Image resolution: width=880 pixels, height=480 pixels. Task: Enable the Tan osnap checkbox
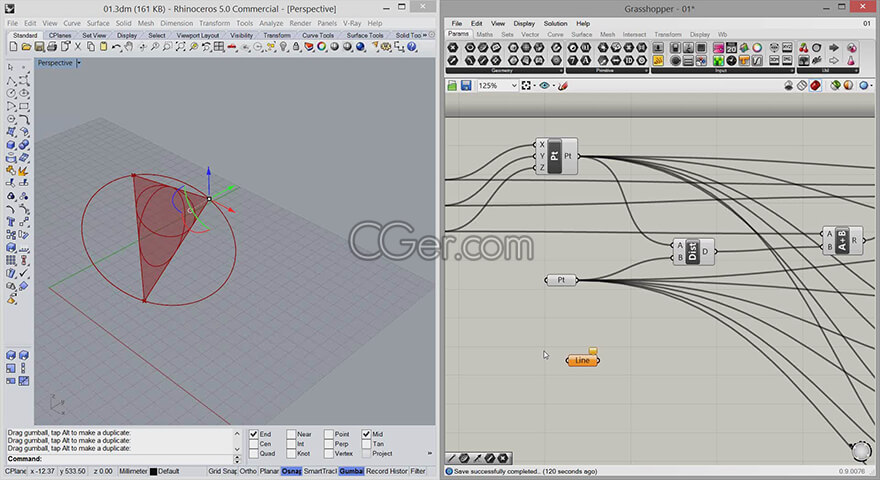(x=366, y=444)
